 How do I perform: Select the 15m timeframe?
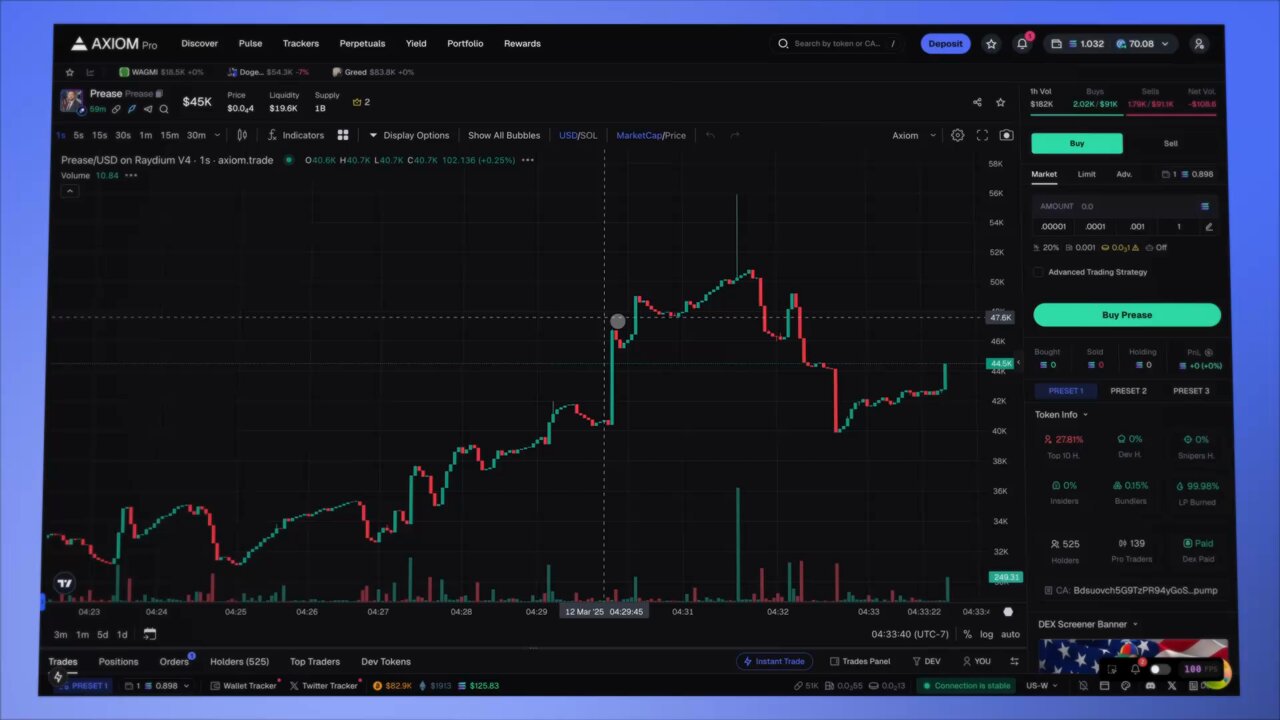coord(169,135)
